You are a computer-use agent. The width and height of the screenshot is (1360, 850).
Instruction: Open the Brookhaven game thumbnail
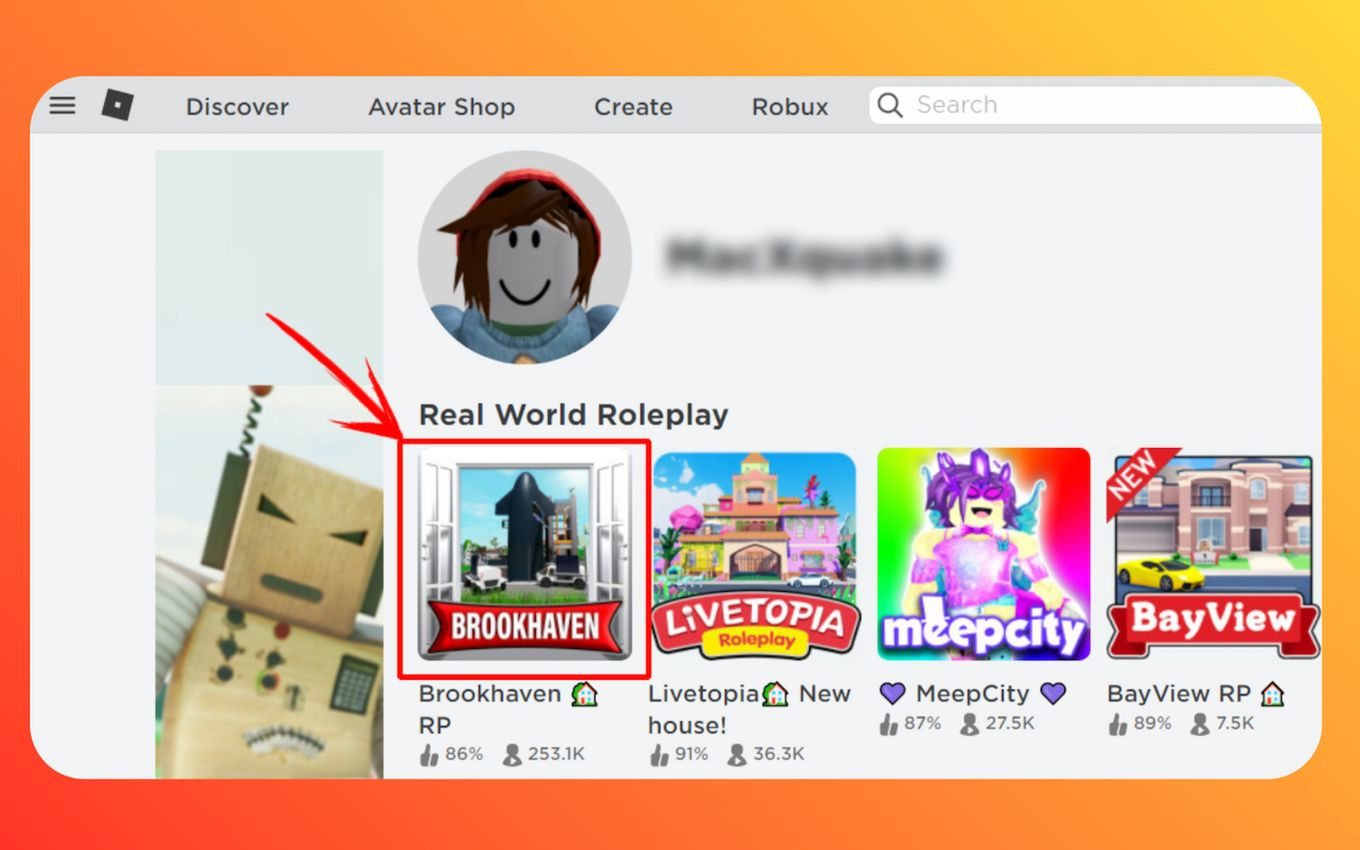[x=525, y=554]
